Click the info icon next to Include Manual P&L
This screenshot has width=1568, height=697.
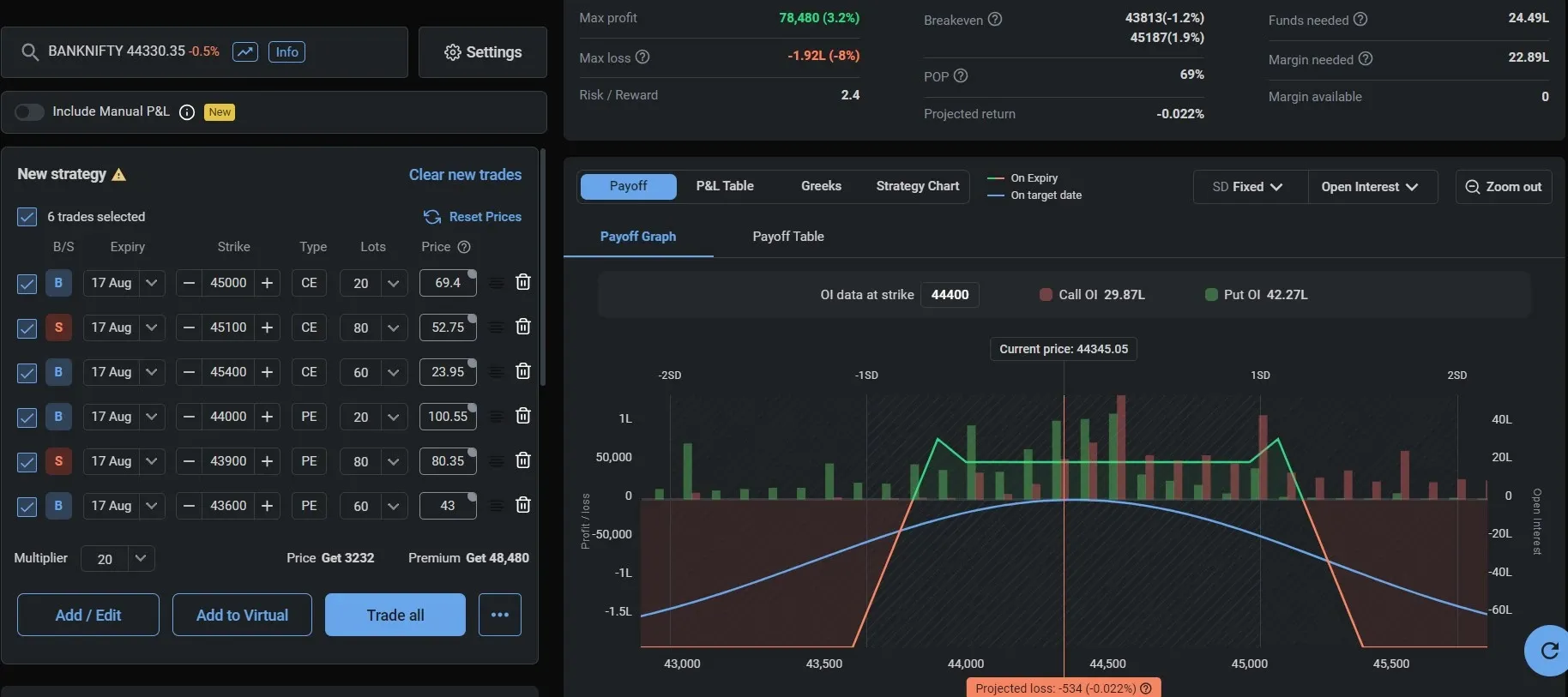pyautogui.click(x=187, y=112)
